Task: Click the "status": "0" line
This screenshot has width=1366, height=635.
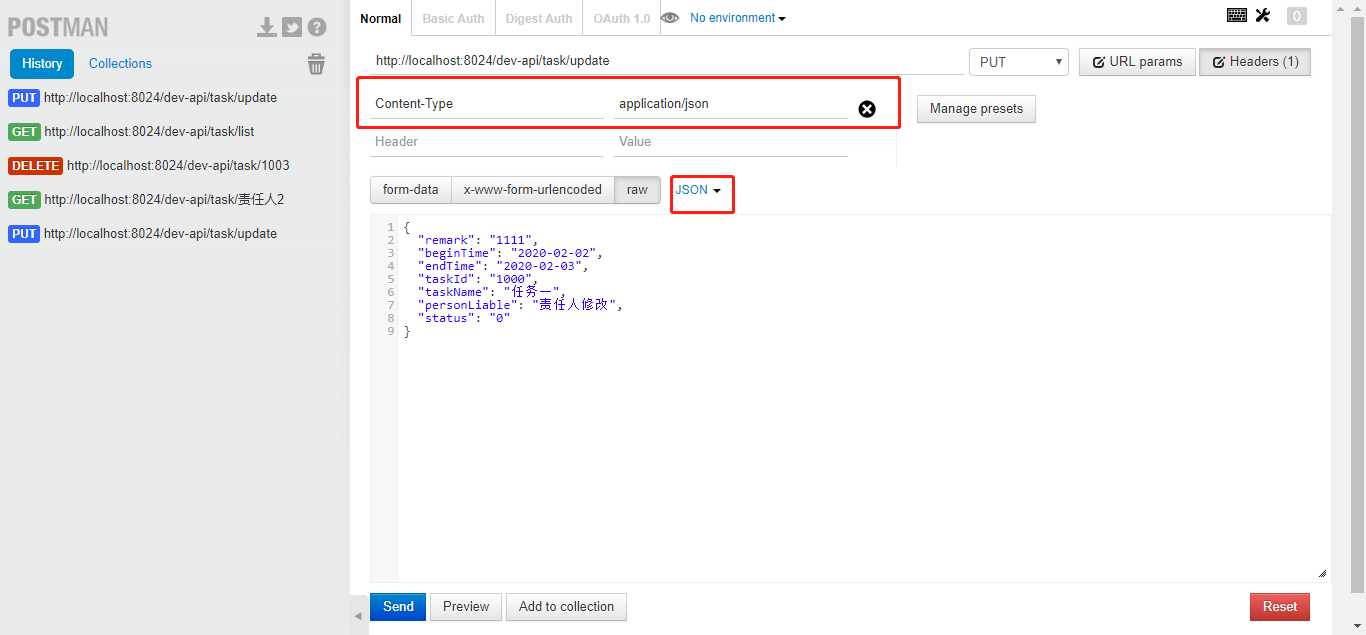Action: click(464, 318)
